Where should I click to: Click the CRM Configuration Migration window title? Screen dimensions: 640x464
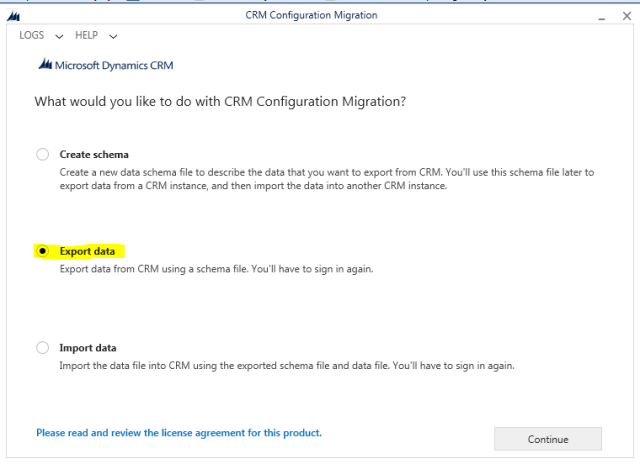[311, 16]
